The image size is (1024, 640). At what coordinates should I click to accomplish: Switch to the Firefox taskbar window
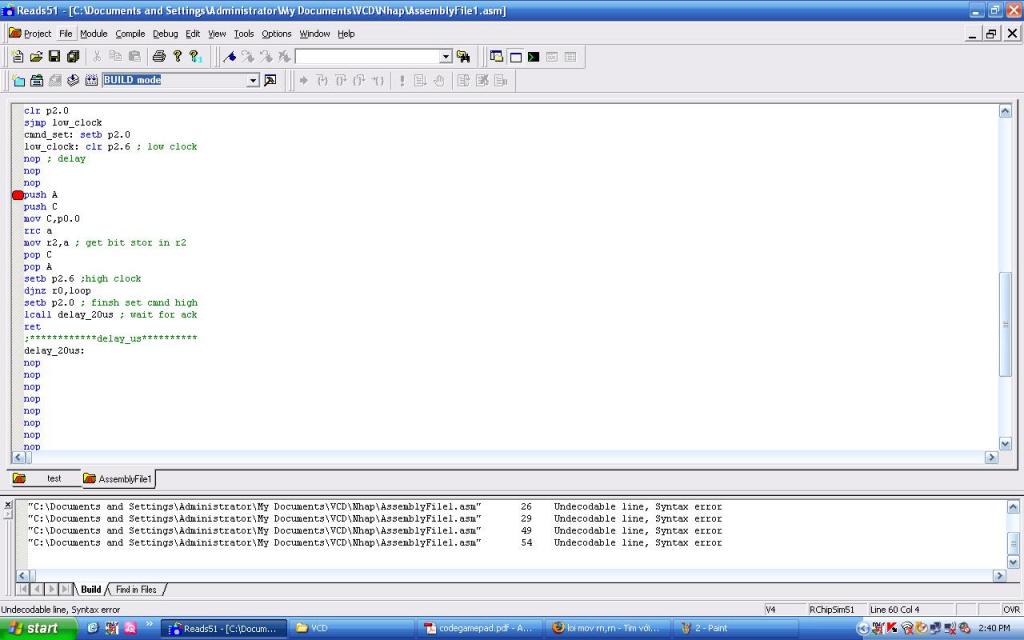point(607,628)
